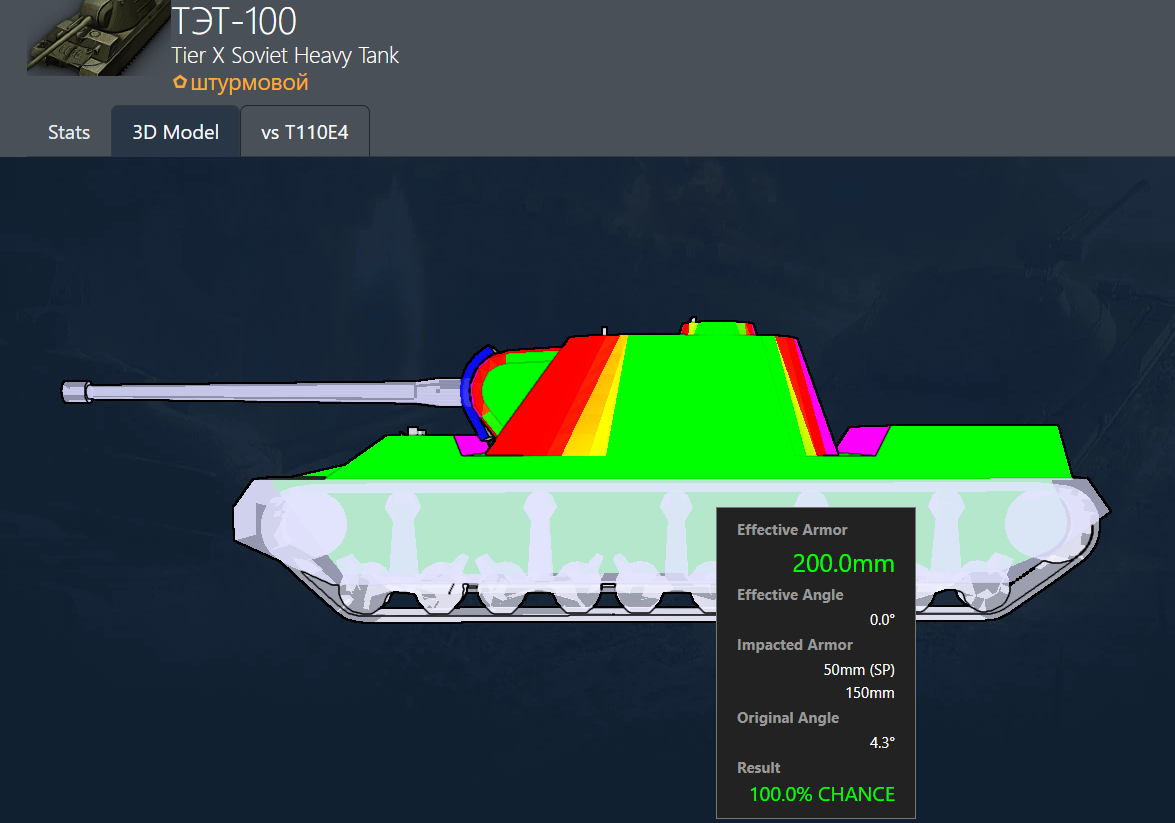Click the tank's gun barrel in 3D model
This screenshot has width=1175, height=823.
pyautogui.click(x=262, y=391)
